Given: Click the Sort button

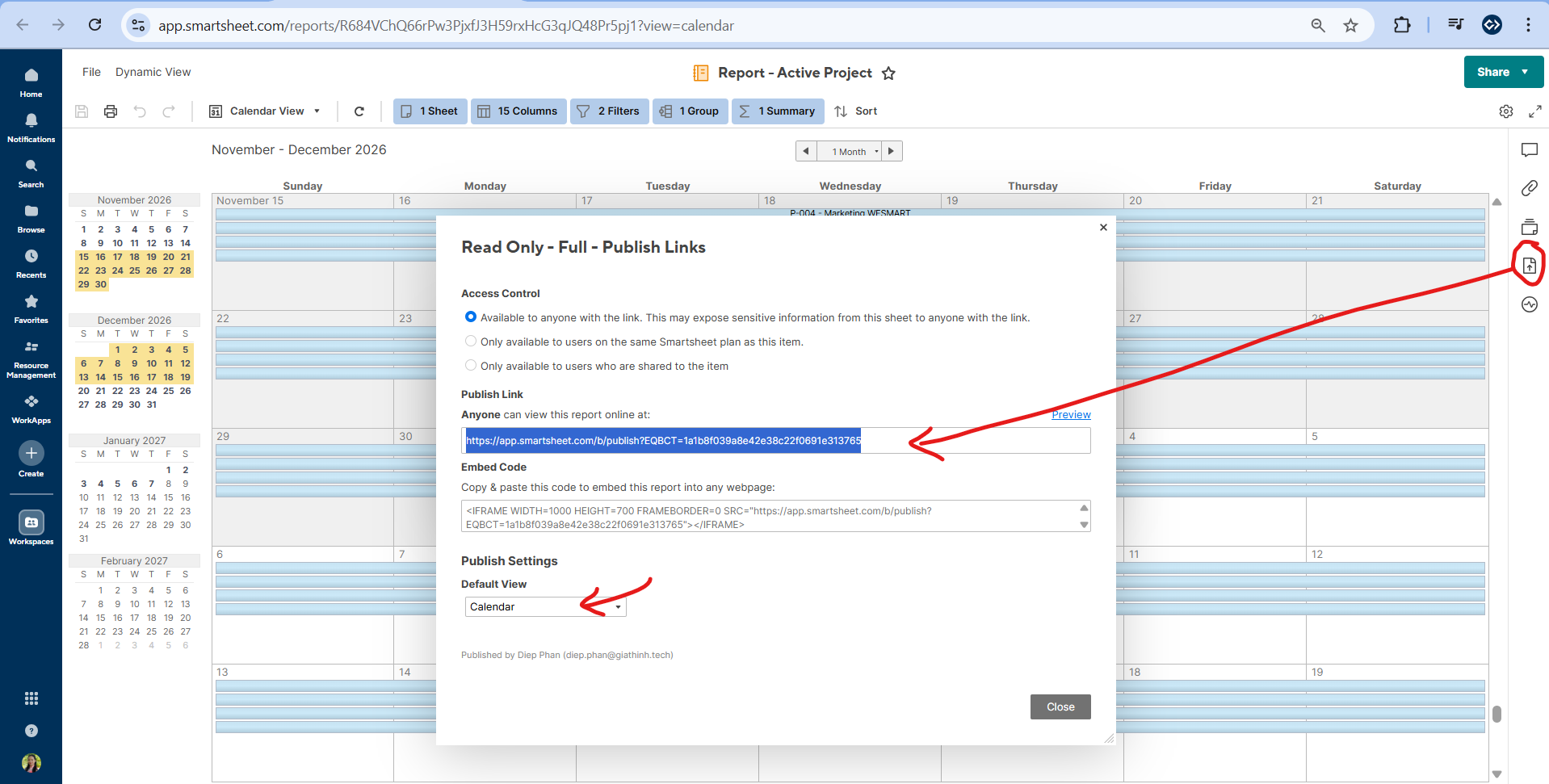Looking at the screenshot, I should coord(856,111).
